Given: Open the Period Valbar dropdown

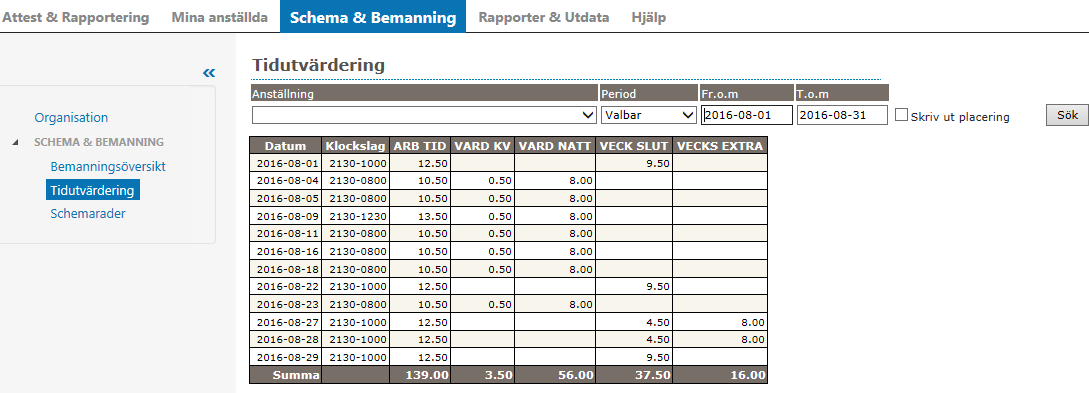Looking at the screenshot, I should [x=649, y=115].
